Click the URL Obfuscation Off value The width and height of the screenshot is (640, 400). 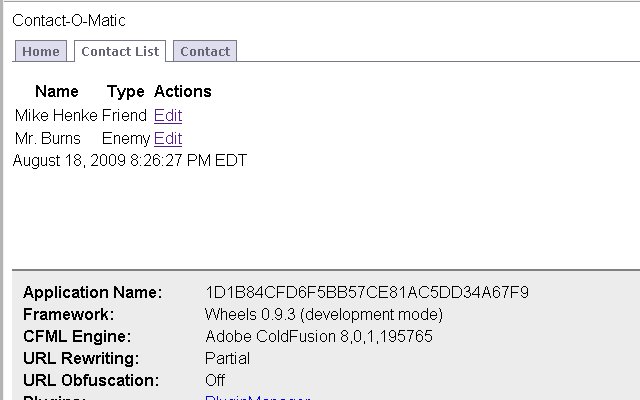[x=215, y=380]
